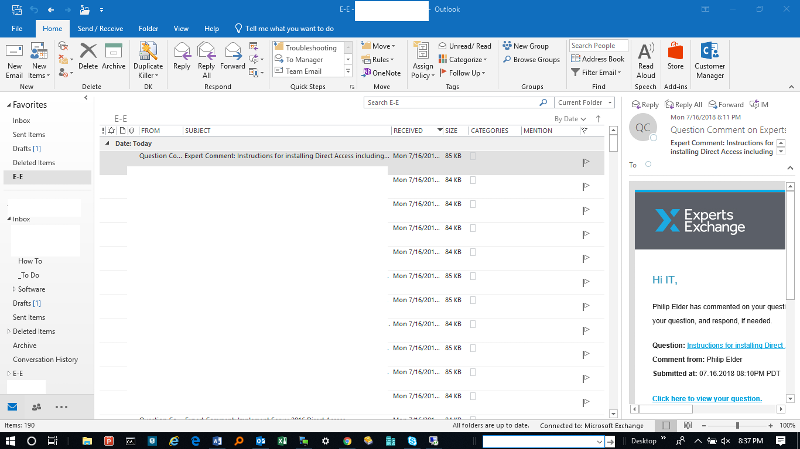The image size is (800, 449).
Task: Mark message Unread/Read
Action: pos(465,46)
